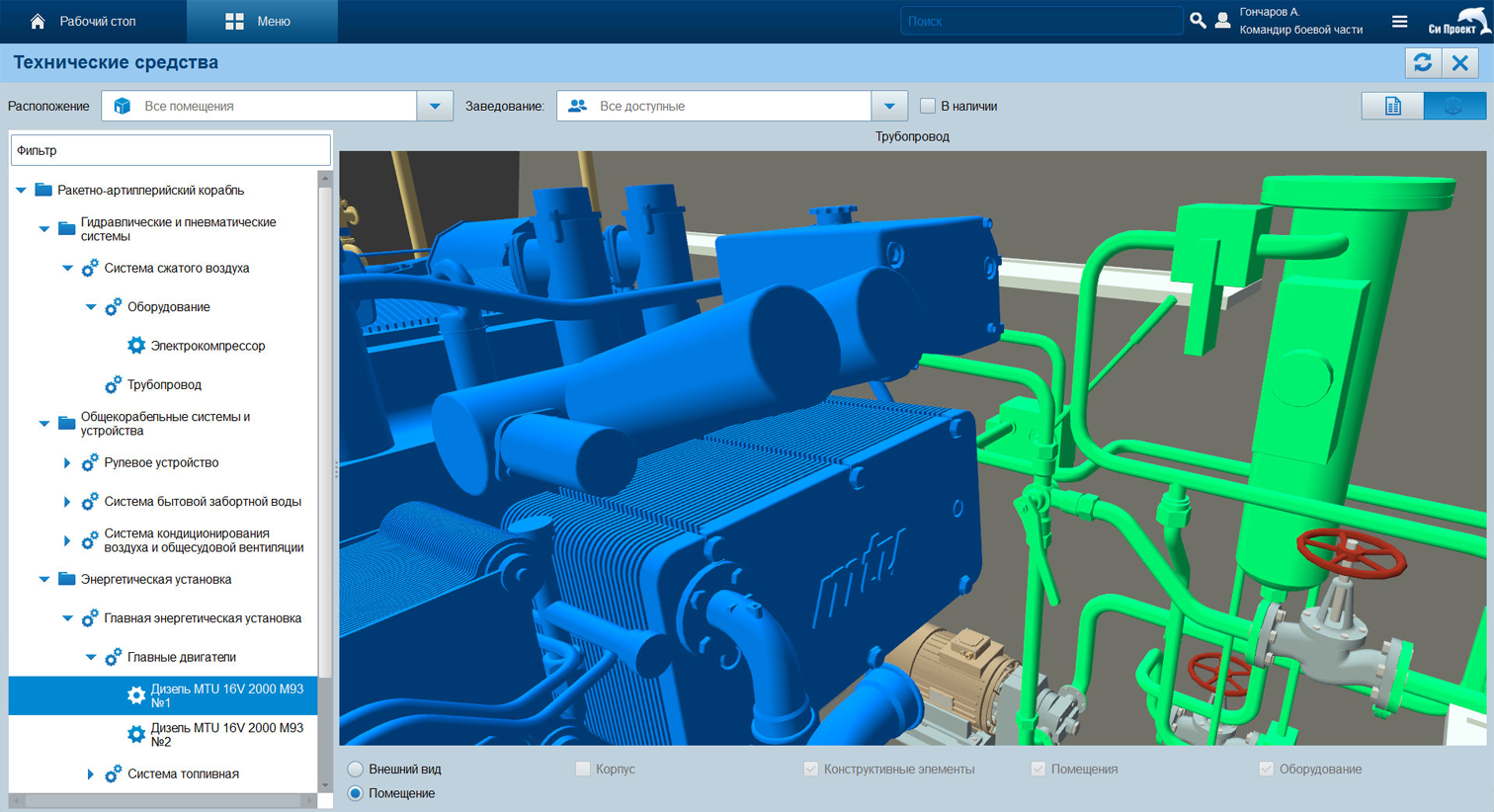Image resolution: width=1494 pixels, height=812 pixels.
Task: Expand Система бытовой забортной воды node
Action: (67, 502)
